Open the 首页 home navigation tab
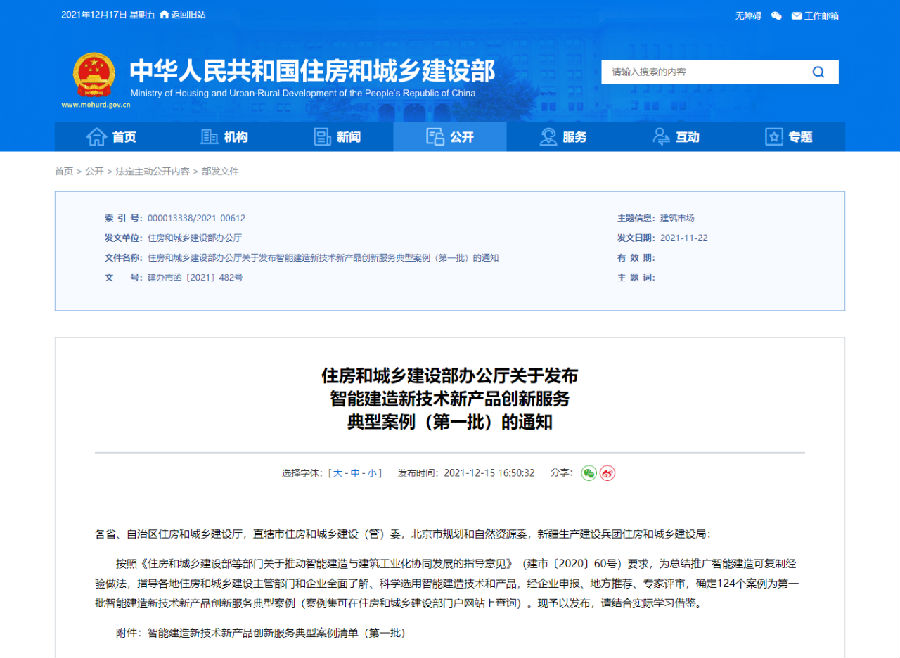 coord(111,137)
